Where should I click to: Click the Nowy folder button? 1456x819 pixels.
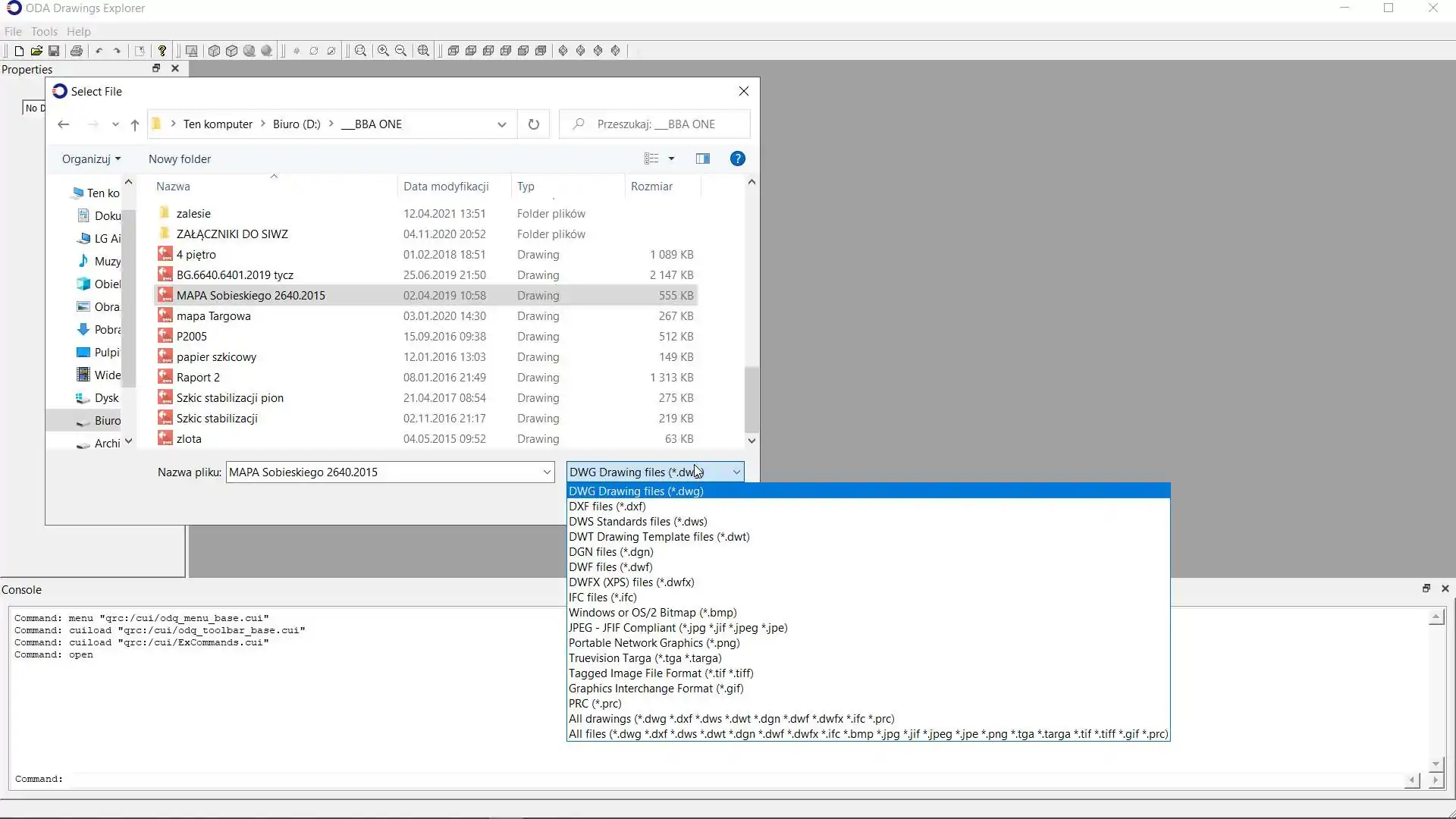pos(180,159)
